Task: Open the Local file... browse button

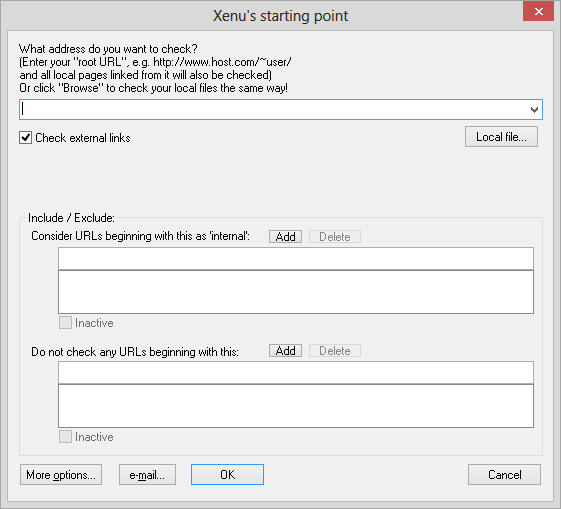Action: (x=501, y=137)
